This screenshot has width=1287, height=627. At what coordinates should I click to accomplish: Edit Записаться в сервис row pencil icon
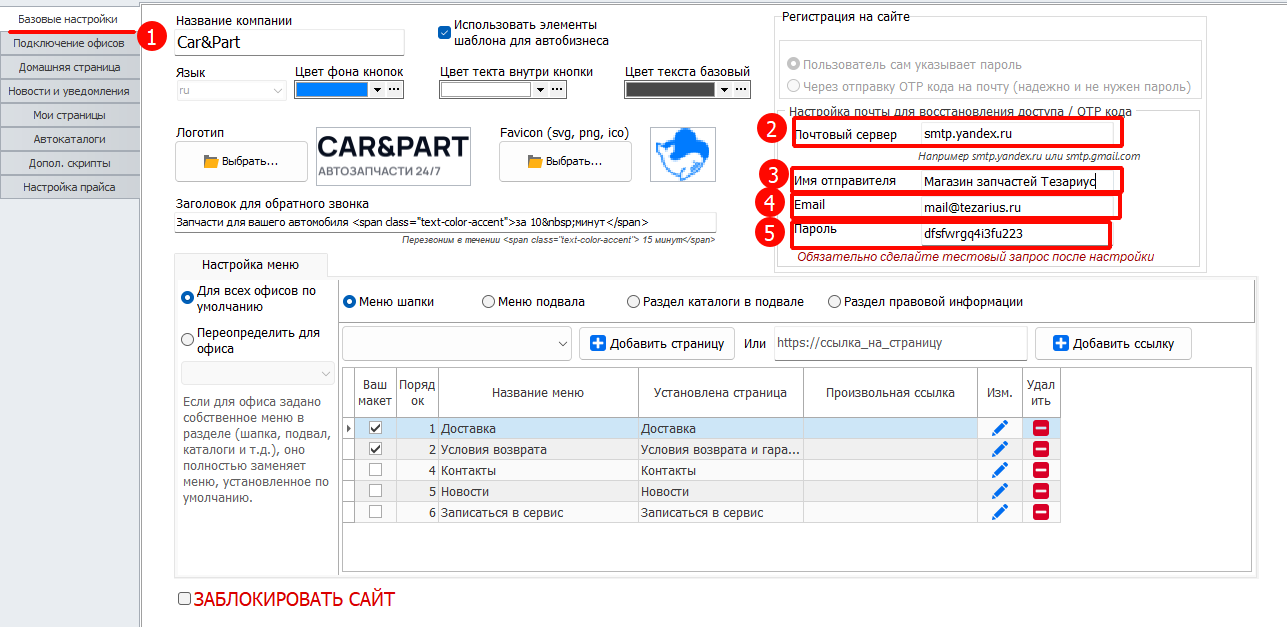coord(1000,512)
